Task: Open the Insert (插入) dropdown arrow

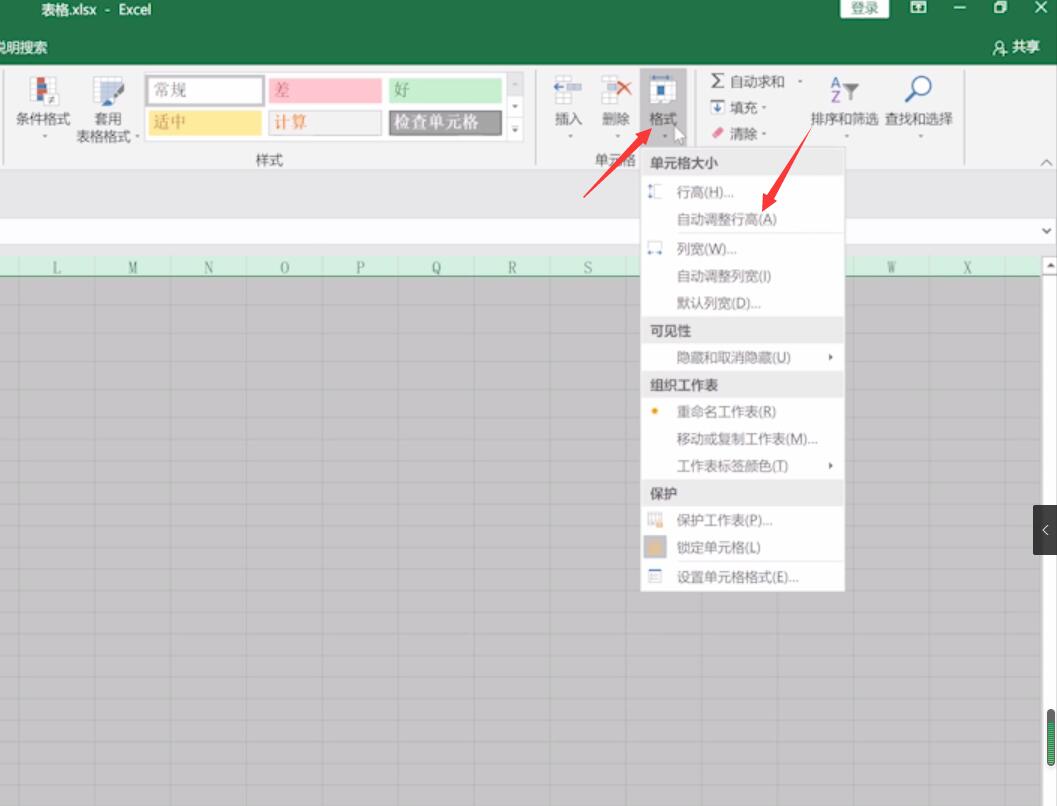Action: pyautogui.click(x=570, y=136)
